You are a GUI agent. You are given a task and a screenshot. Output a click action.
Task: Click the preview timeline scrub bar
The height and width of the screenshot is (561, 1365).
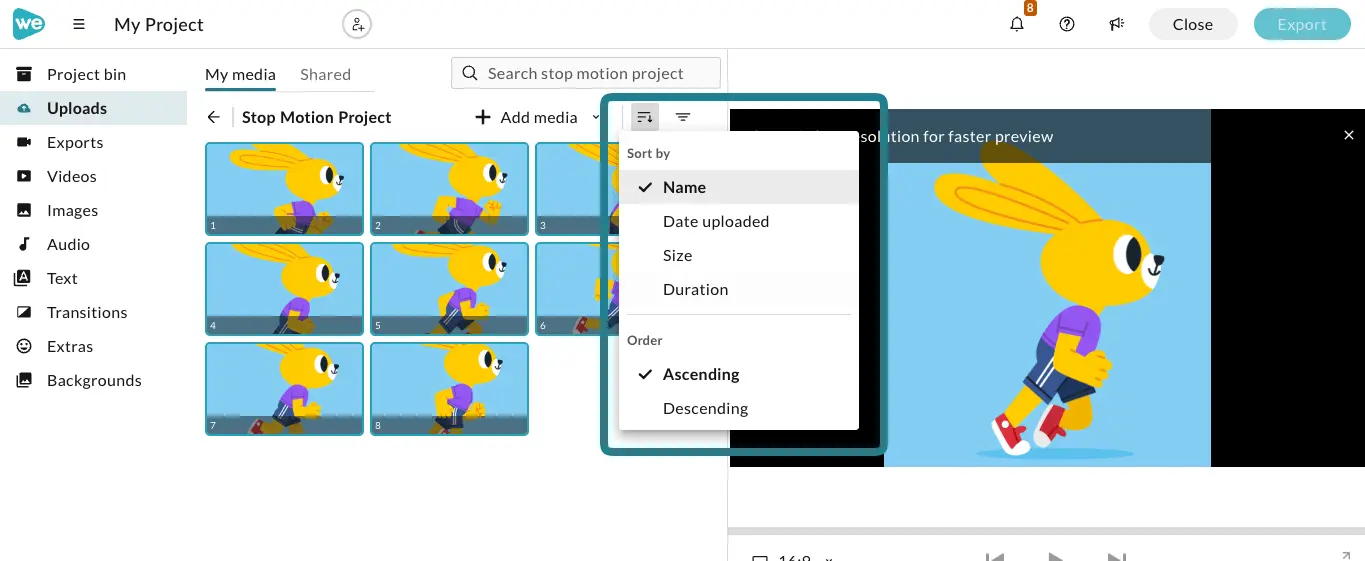[1046, 529]
